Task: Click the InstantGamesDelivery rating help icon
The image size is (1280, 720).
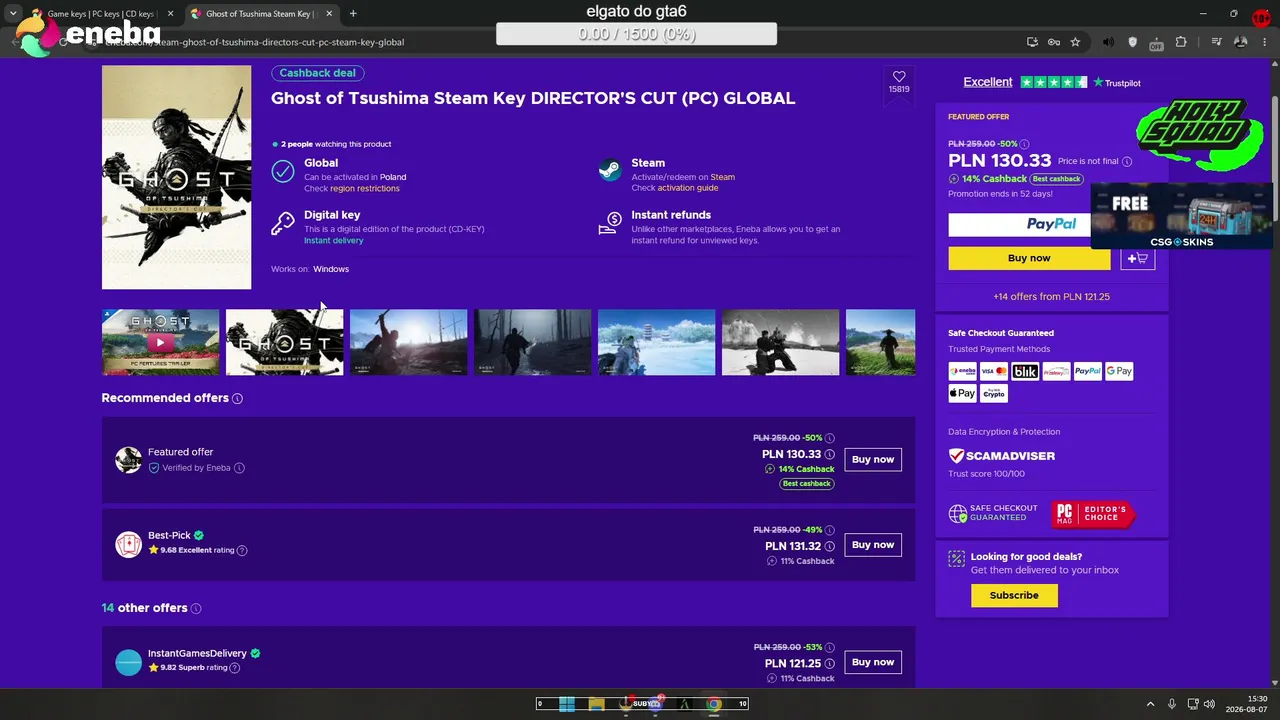Action: [x=235, y=668]
